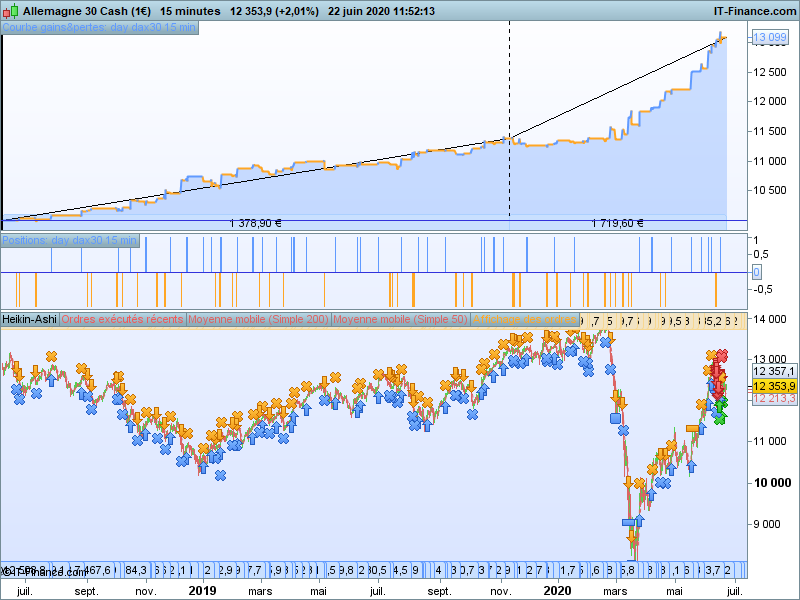Viewport: 800px width, 600px height.
Task: Click the 2020 year label on time axis
Action: [x=557, y=591]
